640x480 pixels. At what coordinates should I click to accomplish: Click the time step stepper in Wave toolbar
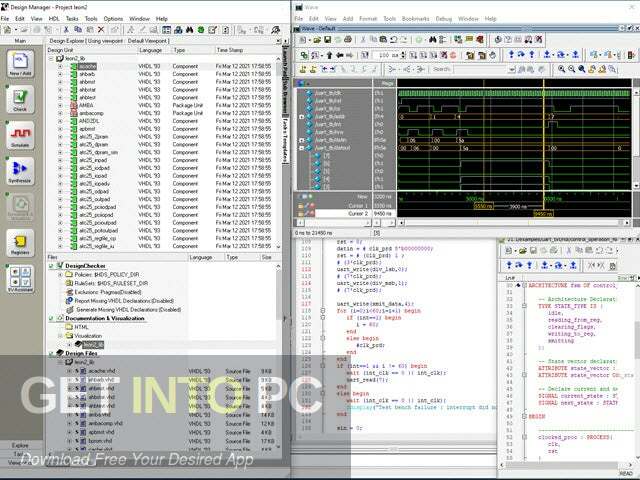pos(403,55)
